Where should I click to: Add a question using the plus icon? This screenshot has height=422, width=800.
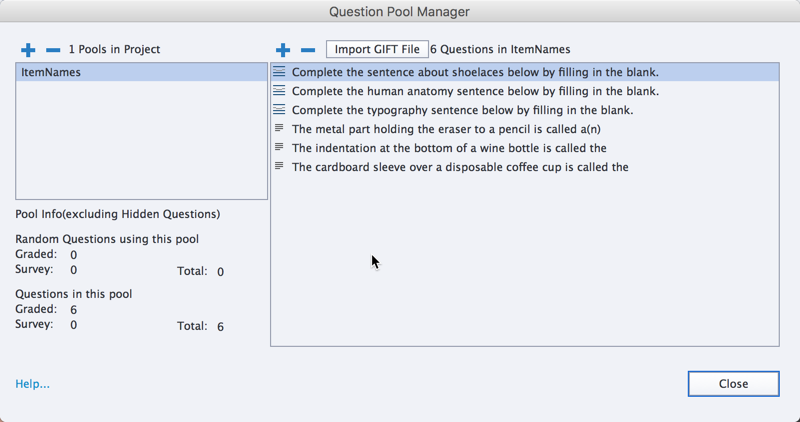[x=283, y=49]
